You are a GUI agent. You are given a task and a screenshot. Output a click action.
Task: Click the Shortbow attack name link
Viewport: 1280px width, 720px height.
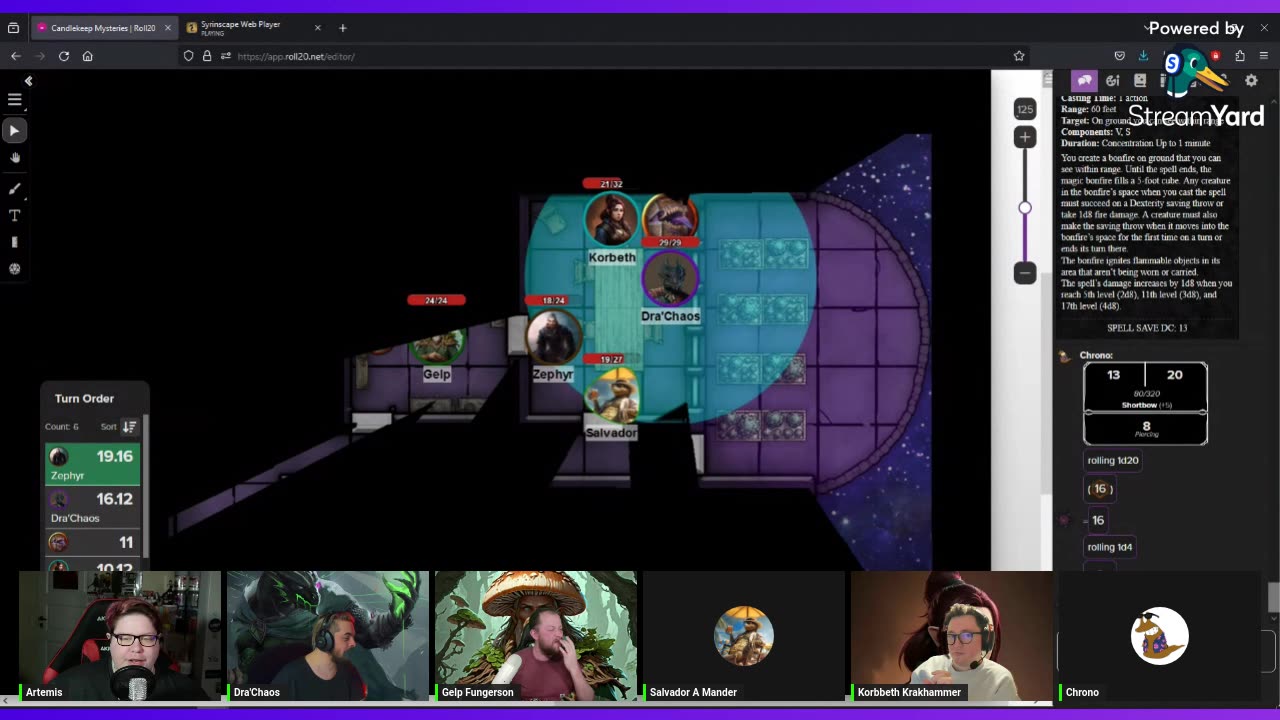point(1139,405)
